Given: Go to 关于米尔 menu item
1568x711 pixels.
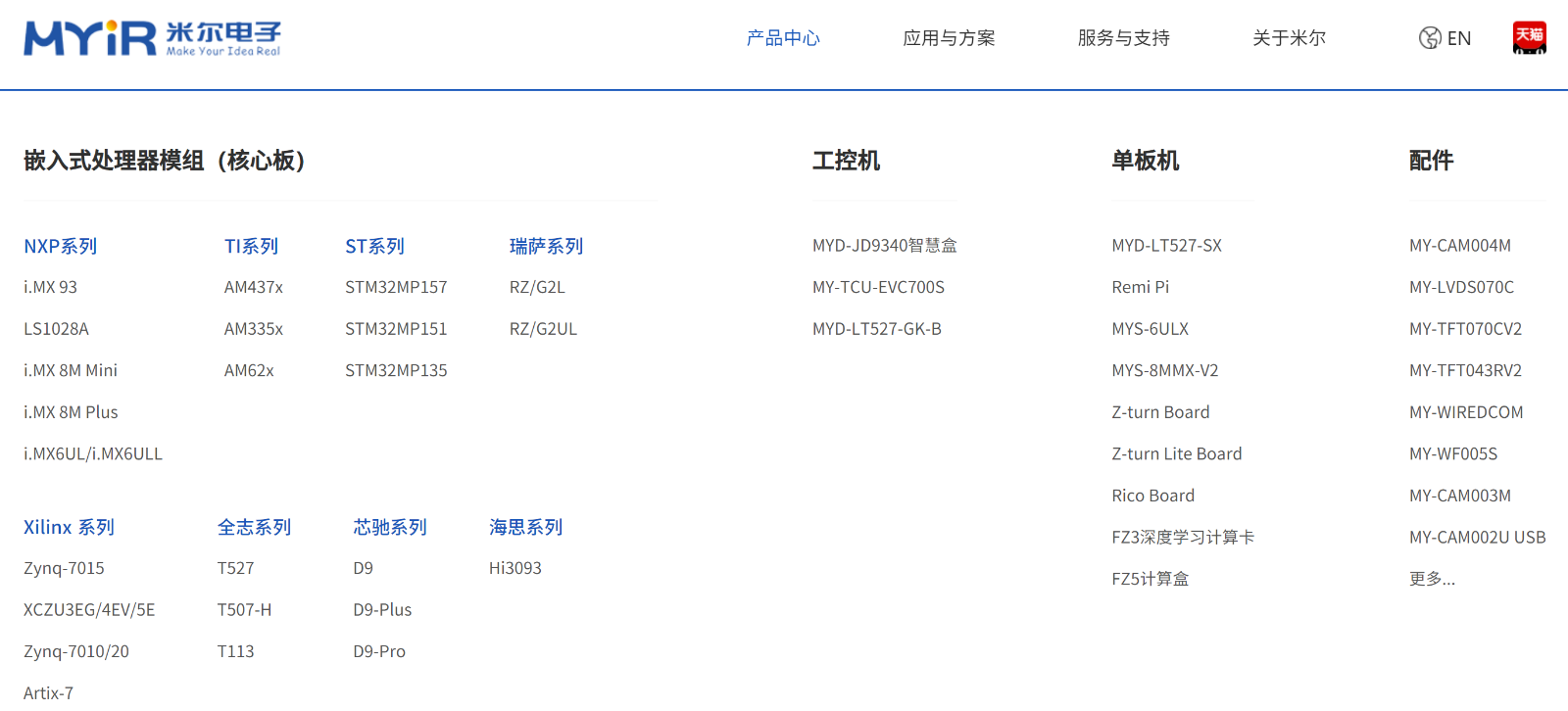Looking at the screenshot, I should [1289, 38].
